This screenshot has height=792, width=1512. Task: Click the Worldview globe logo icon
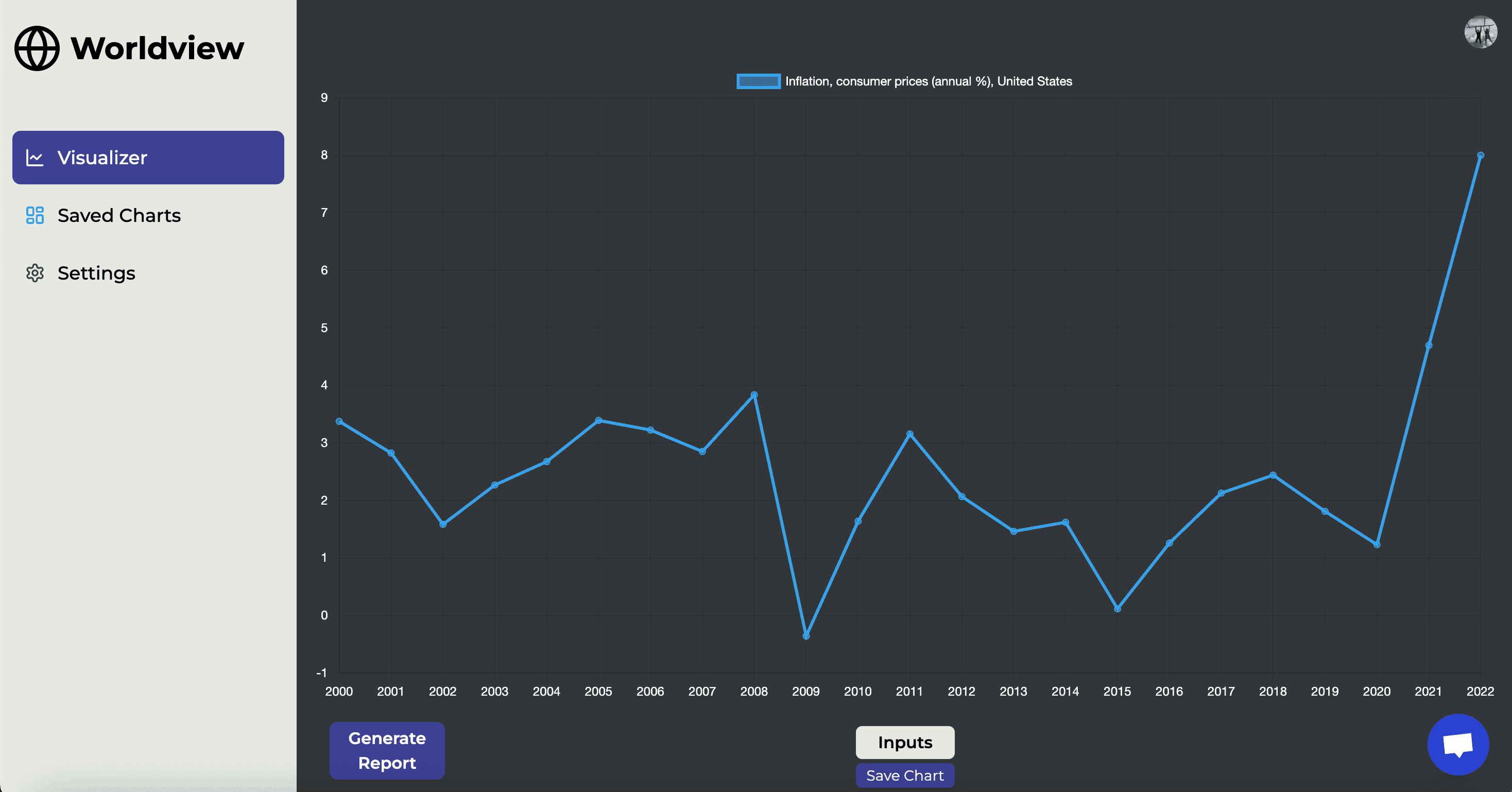coord(37,48)
